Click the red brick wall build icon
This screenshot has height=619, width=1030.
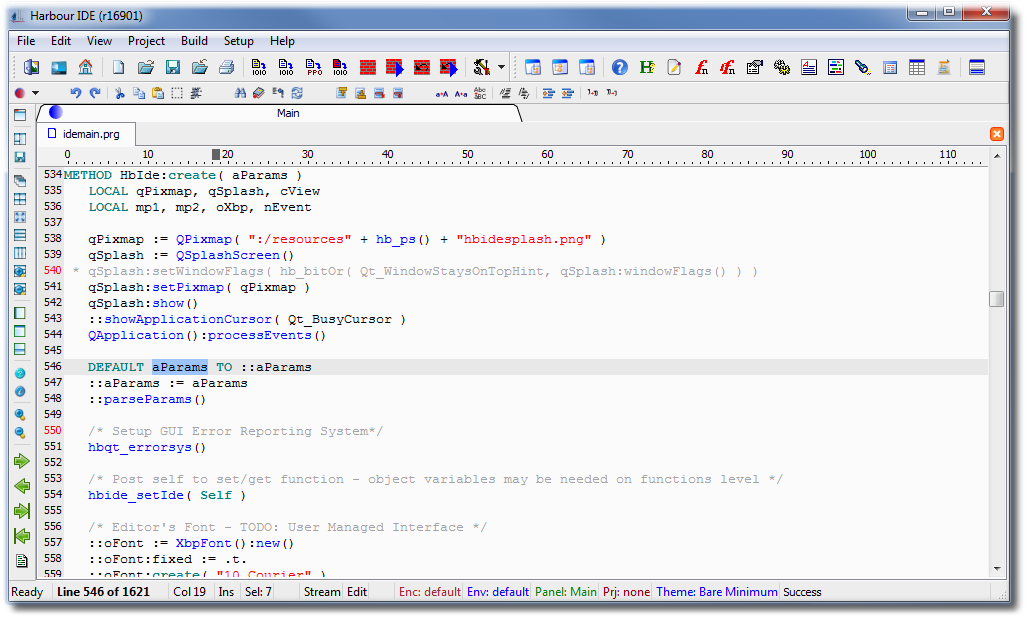point(368,67)
